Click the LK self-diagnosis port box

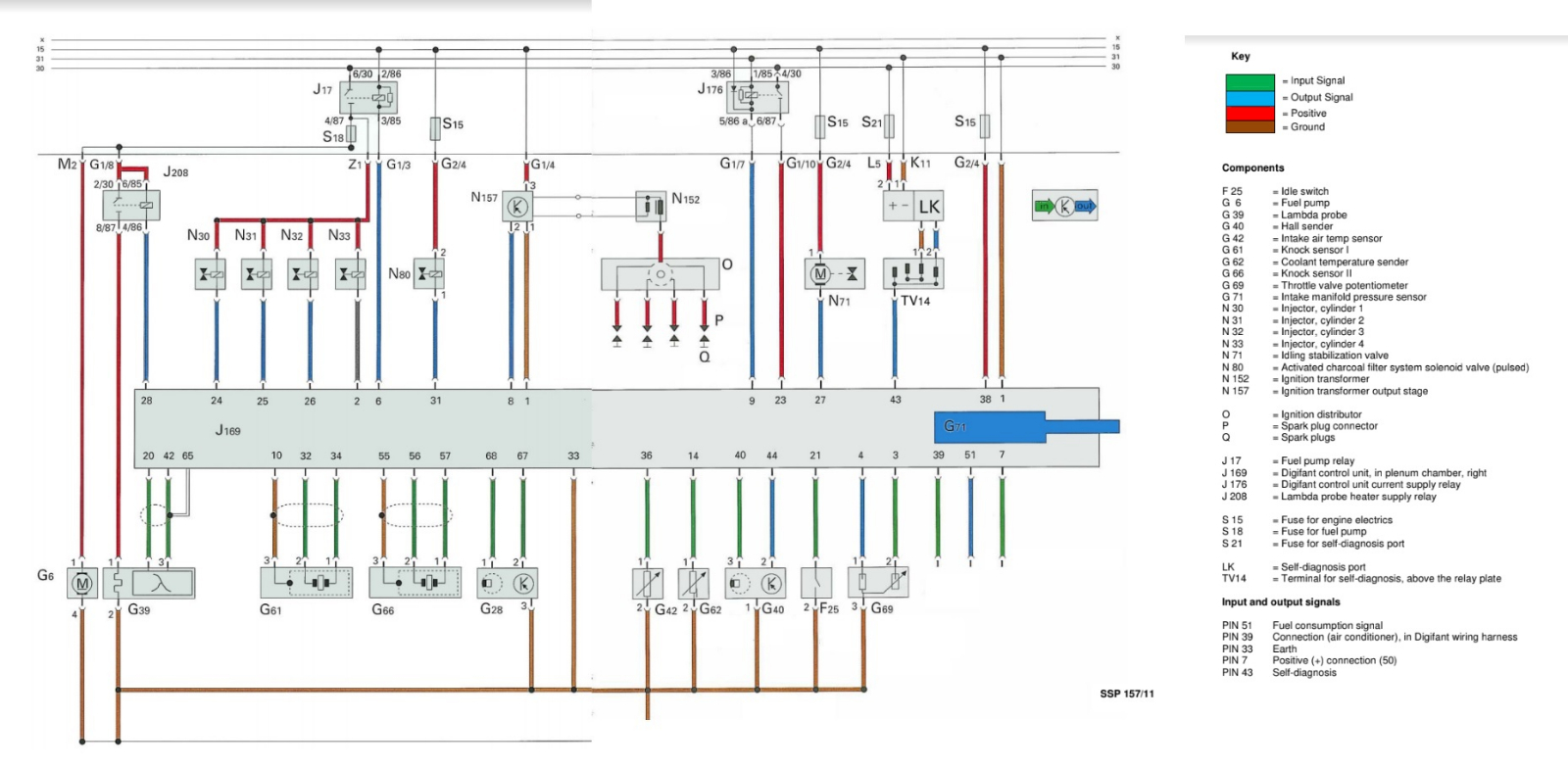click(x=912, y=207)
